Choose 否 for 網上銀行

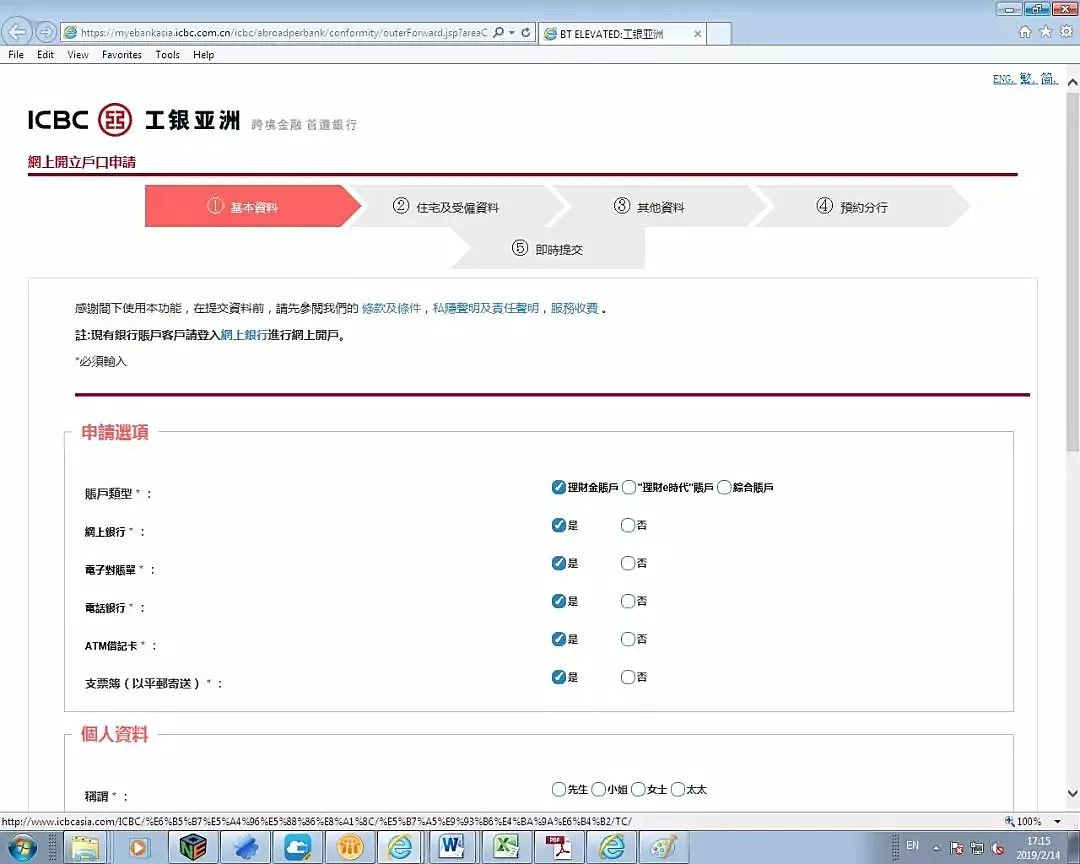click(x=629, y=525)
